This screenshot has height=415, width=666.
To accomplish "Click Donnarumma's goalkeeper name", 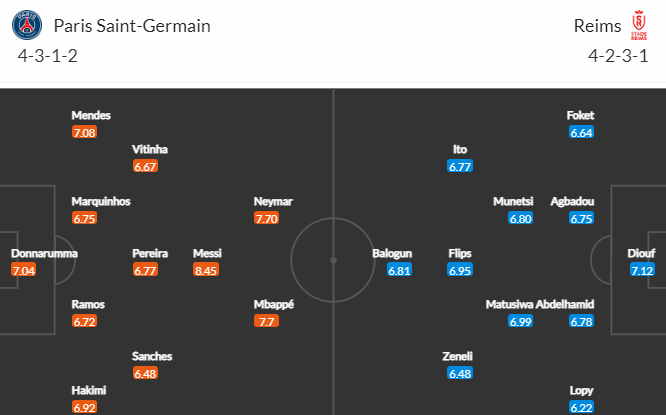I will pos(44,254).
